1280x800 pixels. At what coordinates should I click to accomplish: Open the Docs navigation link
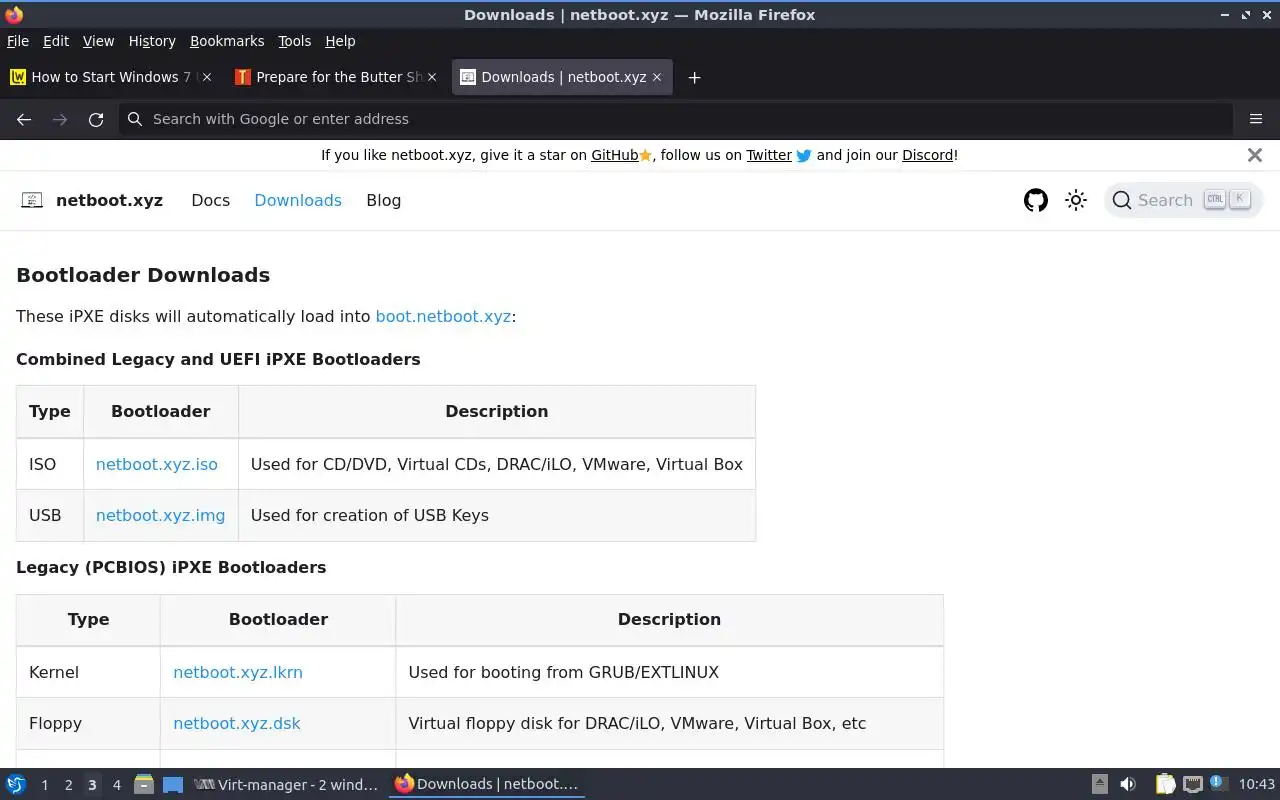click(210, 200)
